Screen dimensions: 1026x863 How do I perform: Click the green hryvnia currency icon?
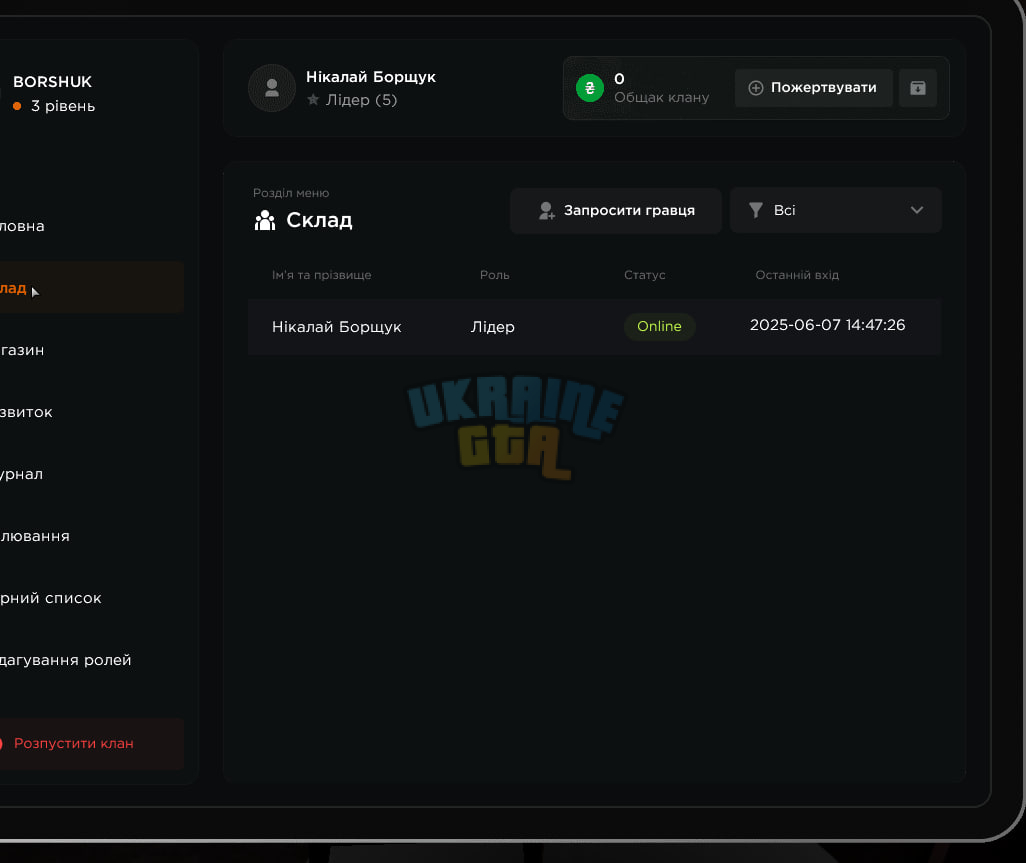[x=590, y=88]
